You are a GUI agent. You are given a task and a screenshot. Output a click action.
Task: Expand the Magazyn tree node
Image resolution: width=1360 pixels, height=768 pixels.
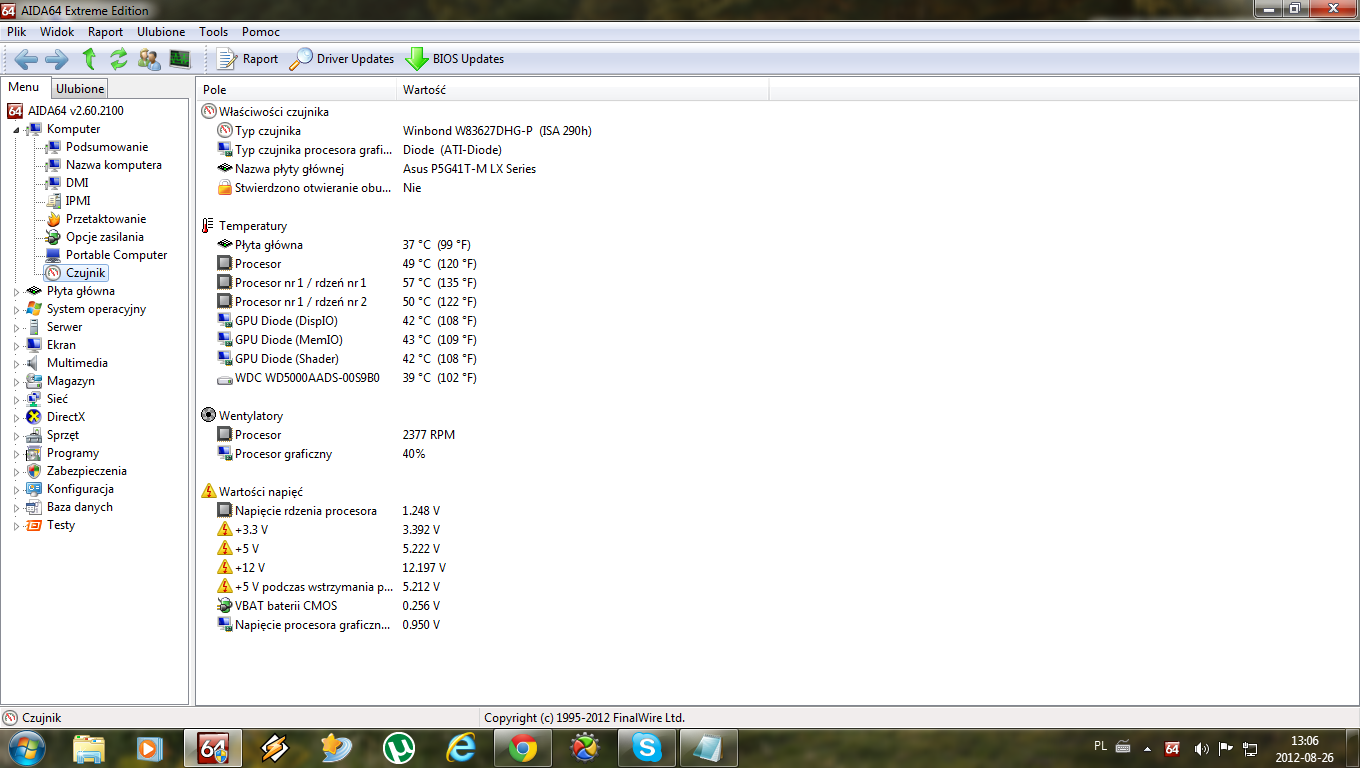16,381
